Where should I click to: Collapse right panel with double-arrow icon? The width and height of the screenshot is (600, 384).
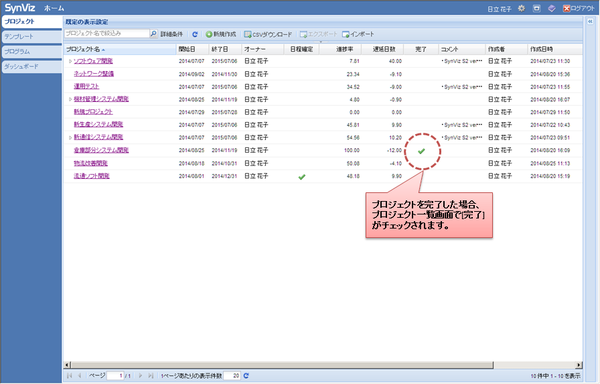pos(590,22)
